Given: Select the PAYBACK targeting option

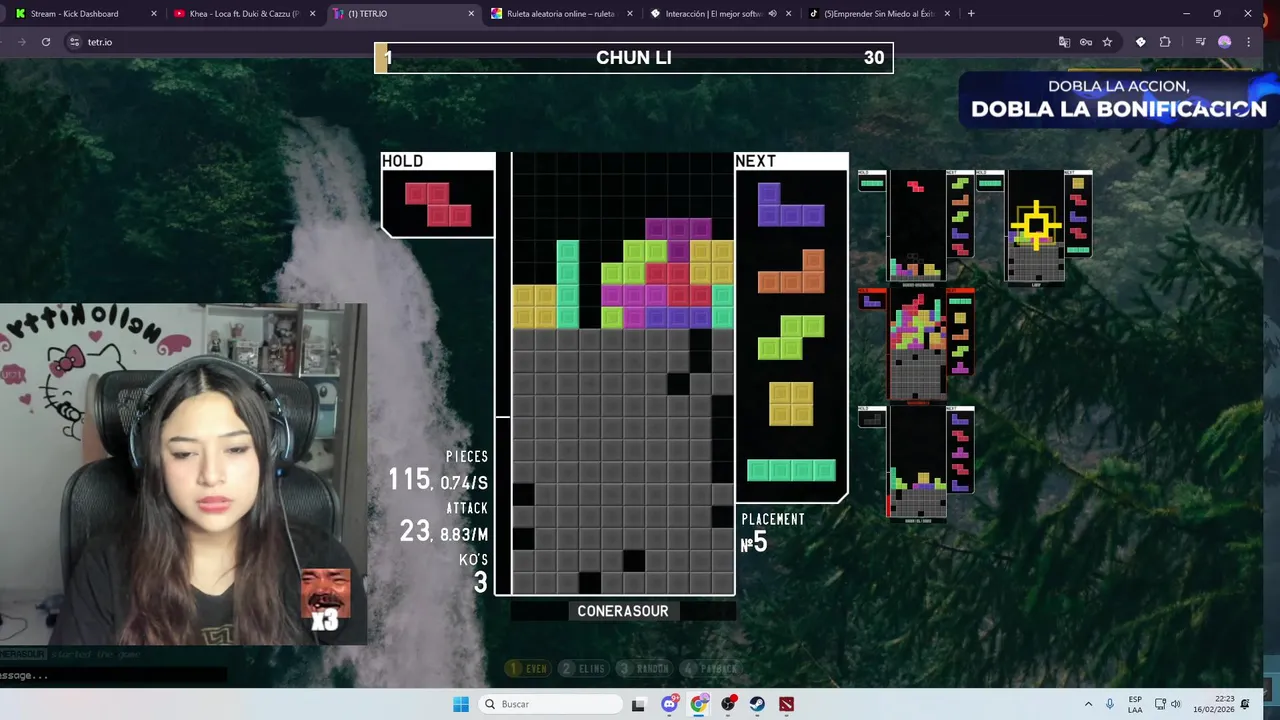Looking at the screenshot, I should [x=709, y=668].
